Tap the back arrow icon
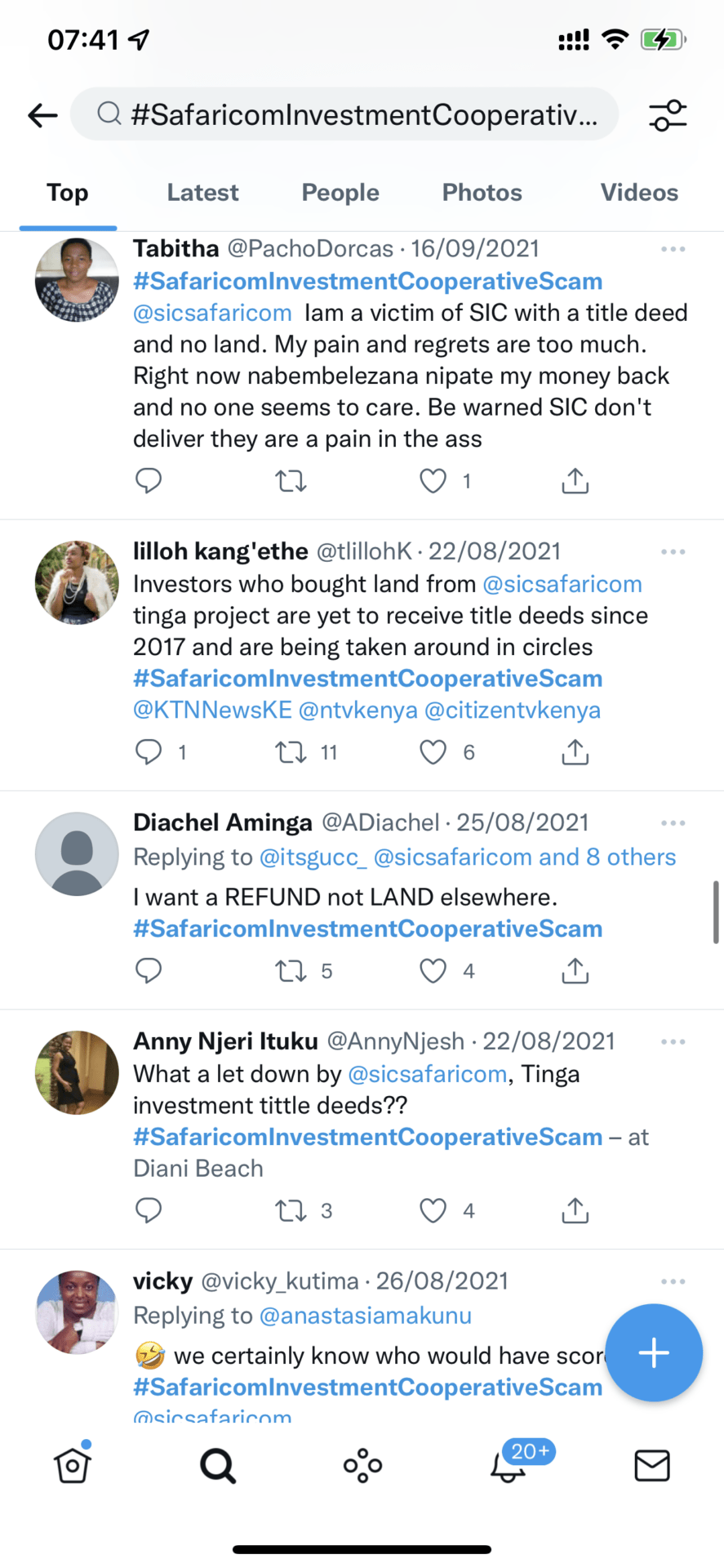This screenshot has width=724, height=1568. pos(42,115)
